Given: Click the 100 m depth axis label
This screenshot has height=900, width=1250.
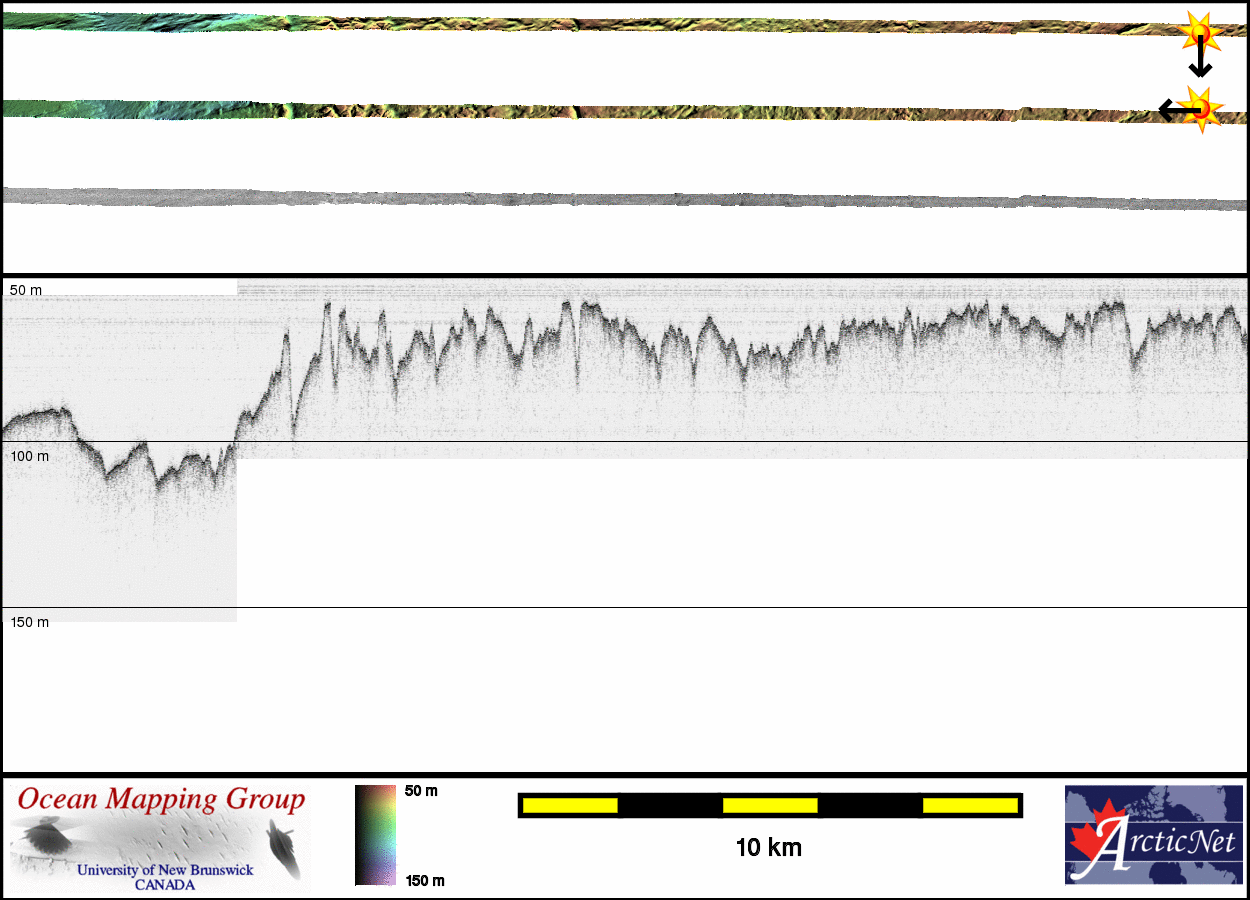Looking at the screenshot, I should [29, 456].
